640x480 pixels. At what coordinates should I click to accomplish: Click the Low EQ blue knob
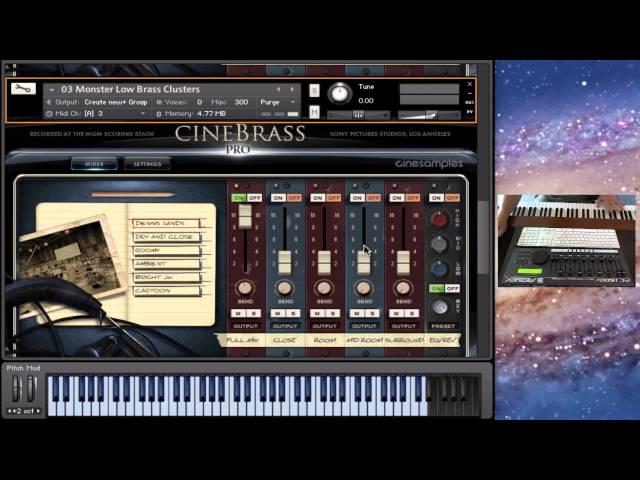coord(439,268)
